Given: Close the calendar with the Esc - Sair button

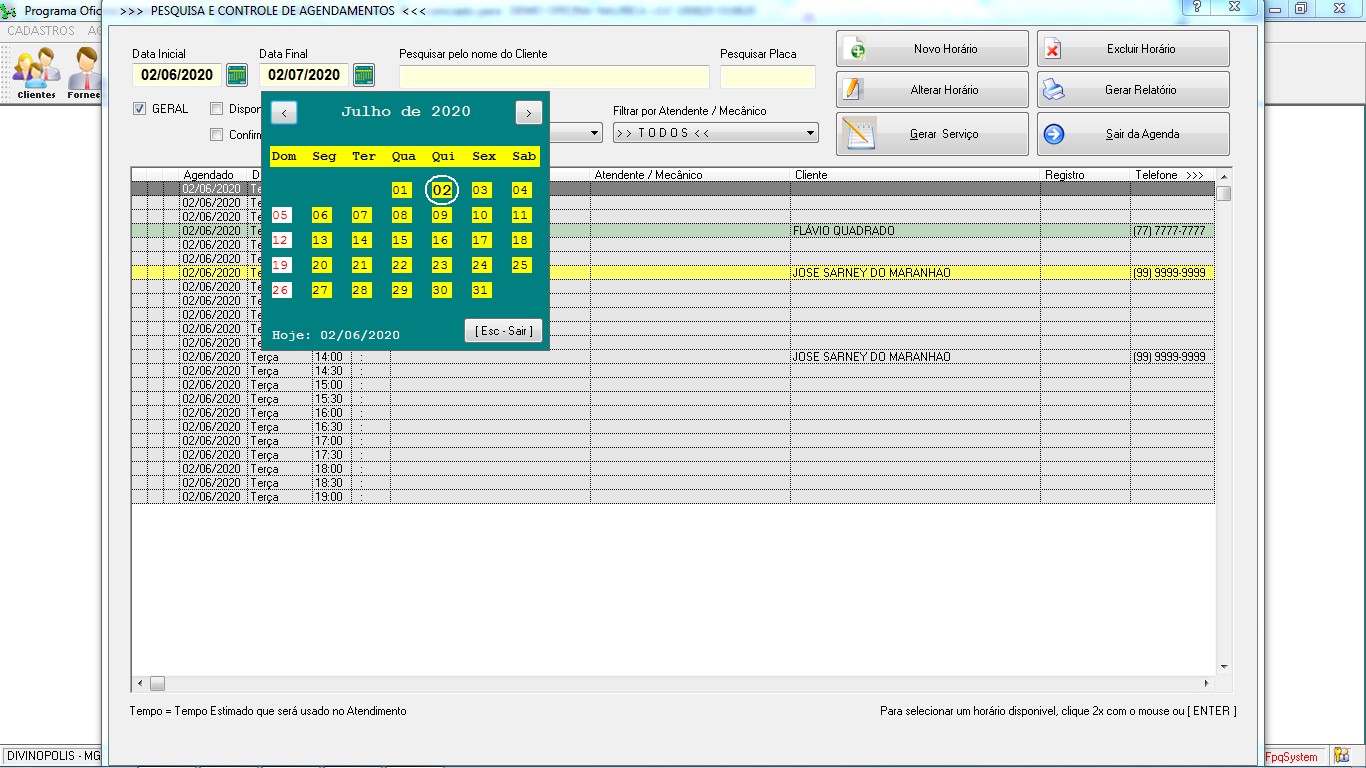Looking at the screenshot, I should tap(504, 331).
